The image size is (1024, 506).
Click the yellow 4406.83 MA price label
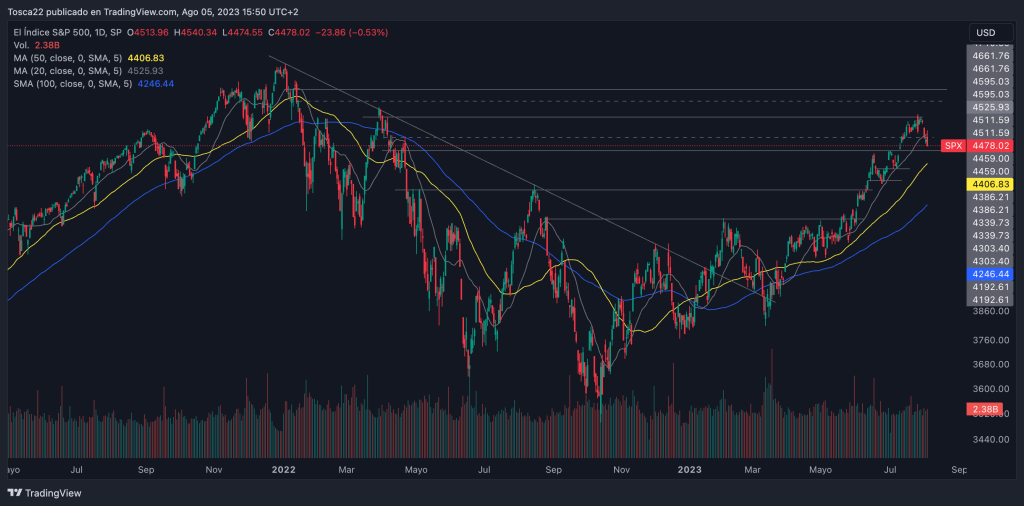[990, 185]
